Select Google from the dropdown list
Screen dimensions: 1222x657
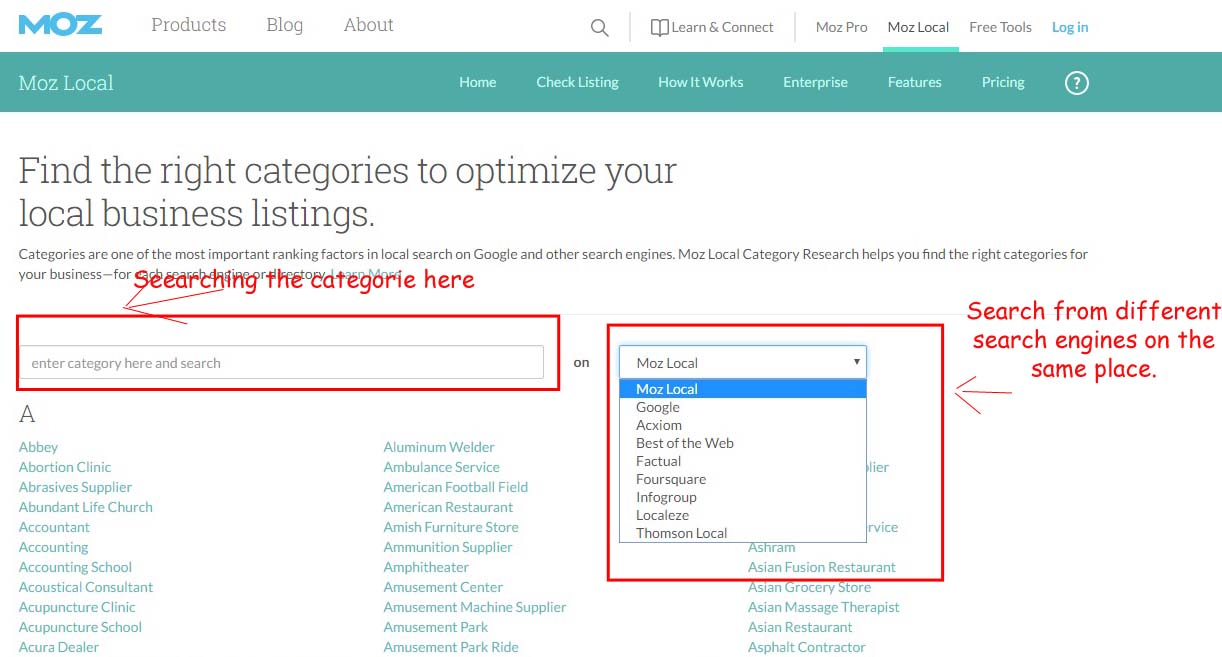pos(658,407)
